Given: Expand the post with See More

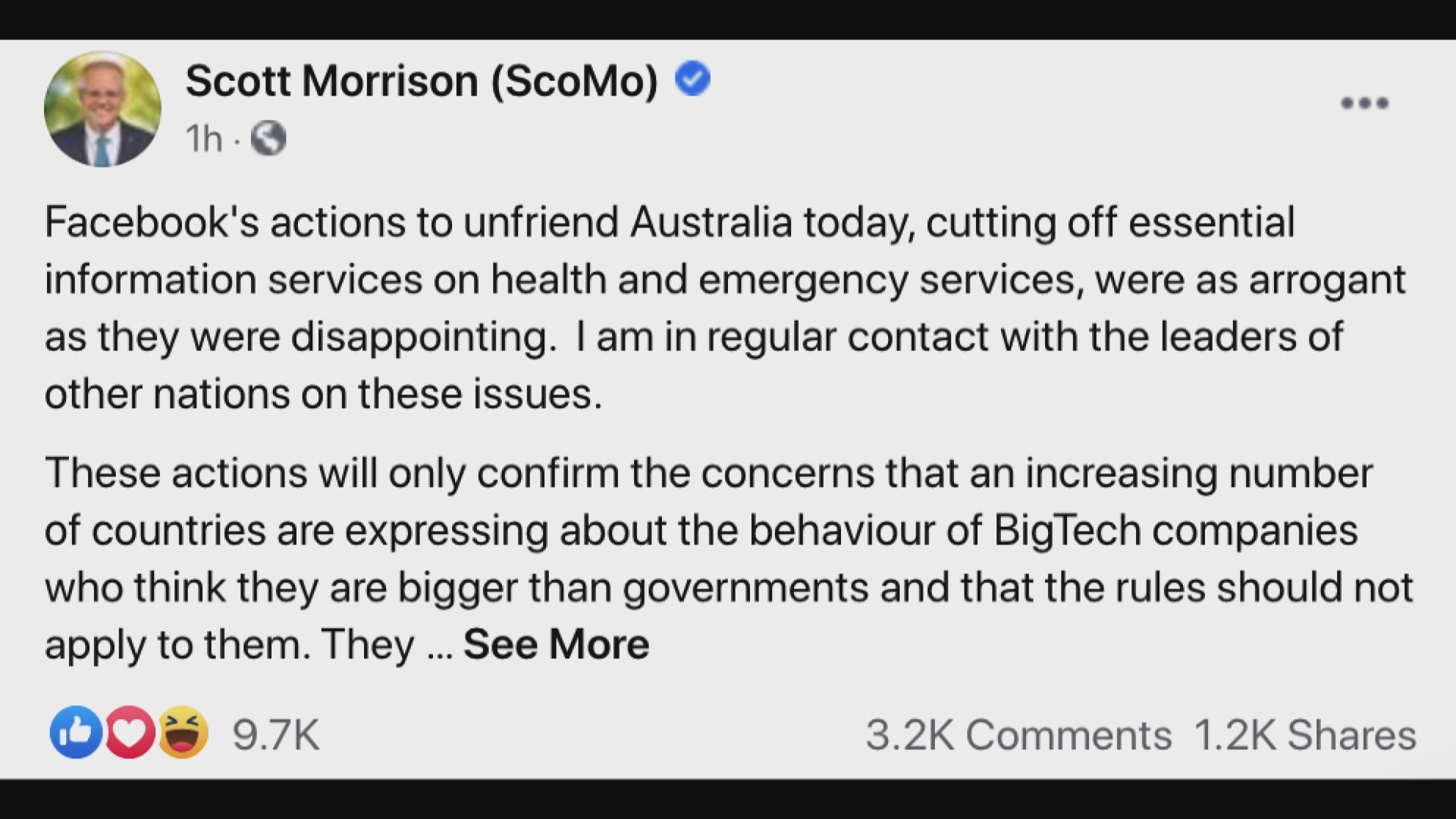Looking at the screenshot, I should click(x=556, y=645).
